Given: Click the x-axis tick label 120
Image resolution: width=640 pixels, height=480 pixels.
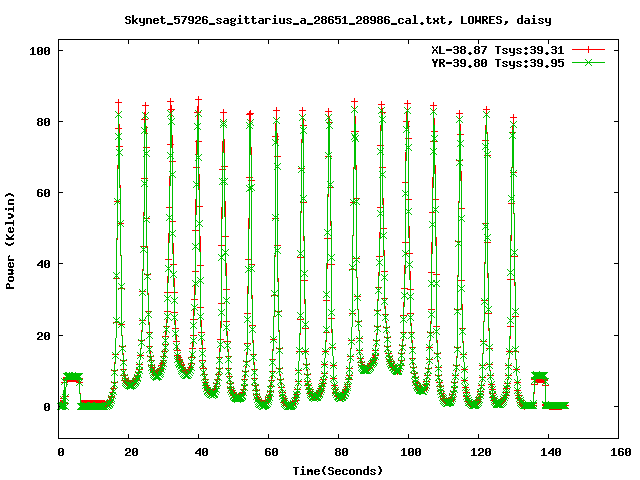Looking at the screenshot, I should (x=481, y=452).
